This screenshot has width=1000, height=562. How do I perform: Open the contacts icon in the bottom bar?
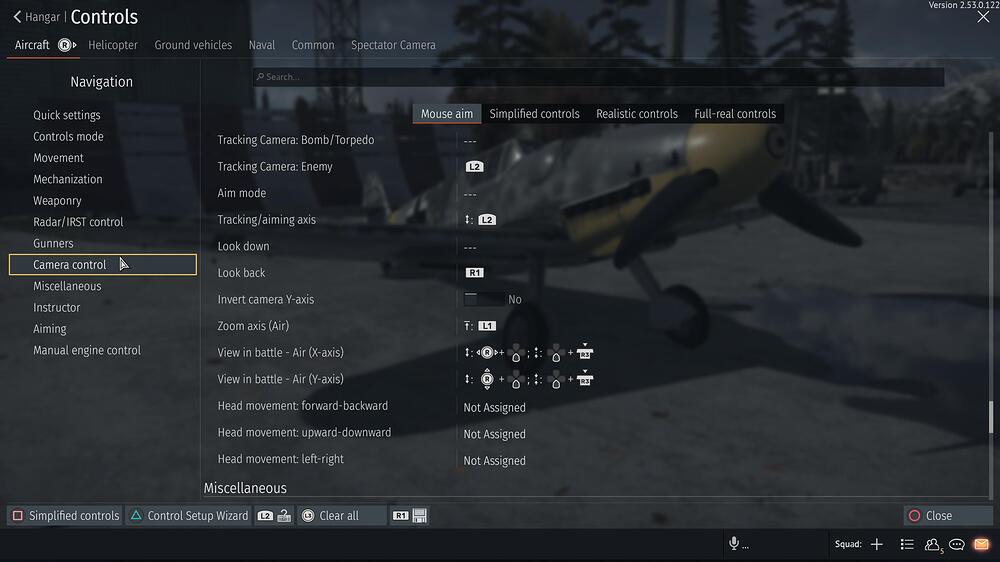coord(934,545)
